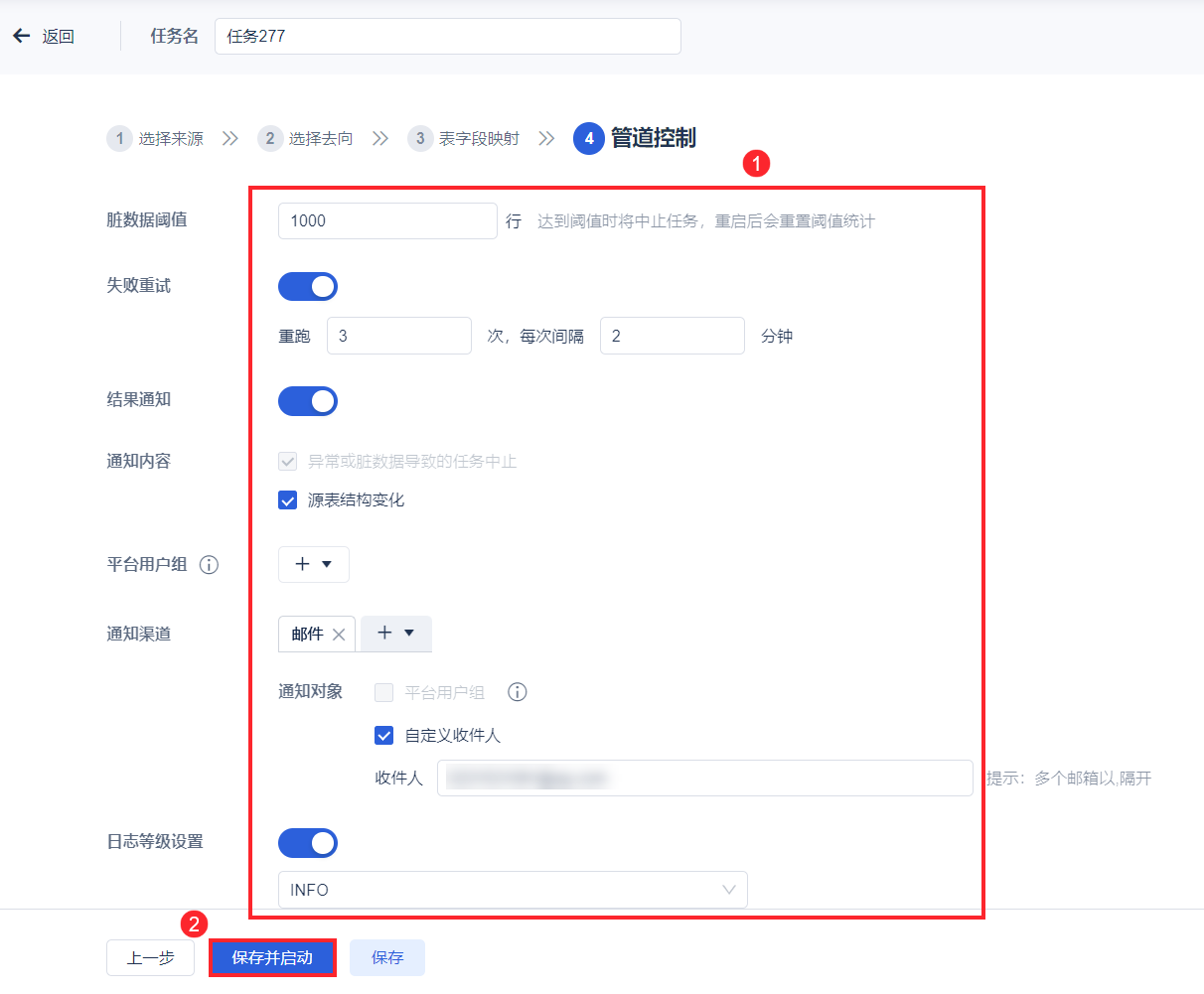Click the back arrow icon next to 返回
This screenshot has width=1204, height=994.
click(x=22, y=36)
